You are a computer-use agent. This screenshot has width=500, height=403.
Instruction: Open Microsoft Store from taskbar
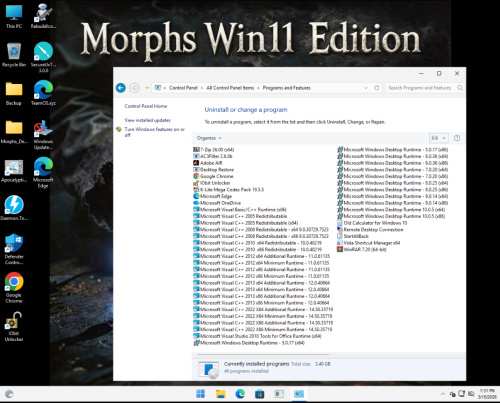pyautogui.click(x=259, y=394)
